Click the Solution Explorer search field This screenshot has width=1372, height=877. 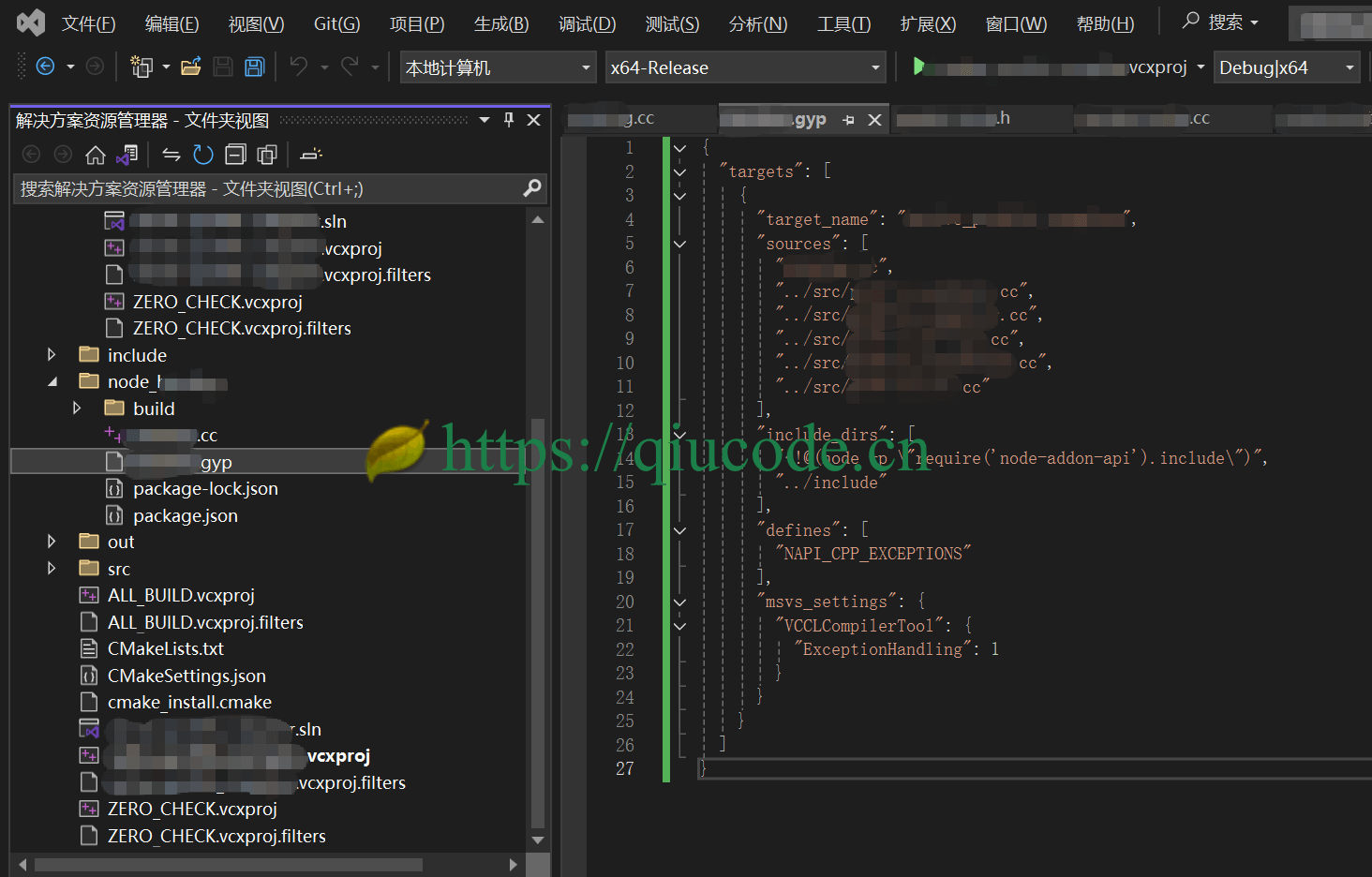[267, 189]
